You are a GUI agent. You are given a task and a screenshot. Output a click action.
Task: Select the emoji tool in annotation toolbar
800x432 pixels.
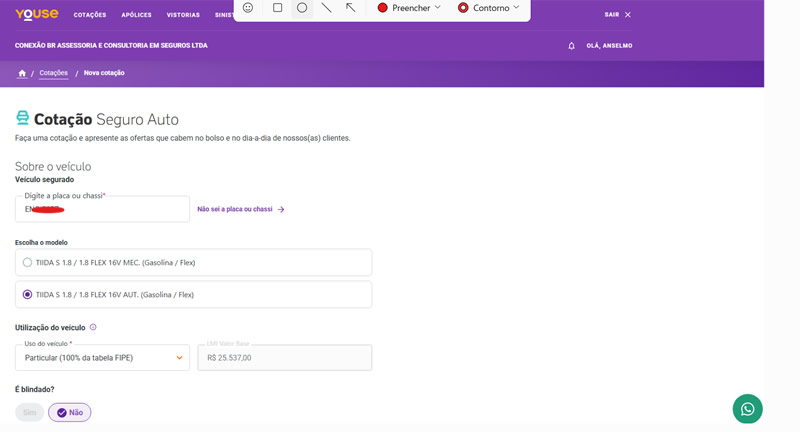(x=248, y=8)
